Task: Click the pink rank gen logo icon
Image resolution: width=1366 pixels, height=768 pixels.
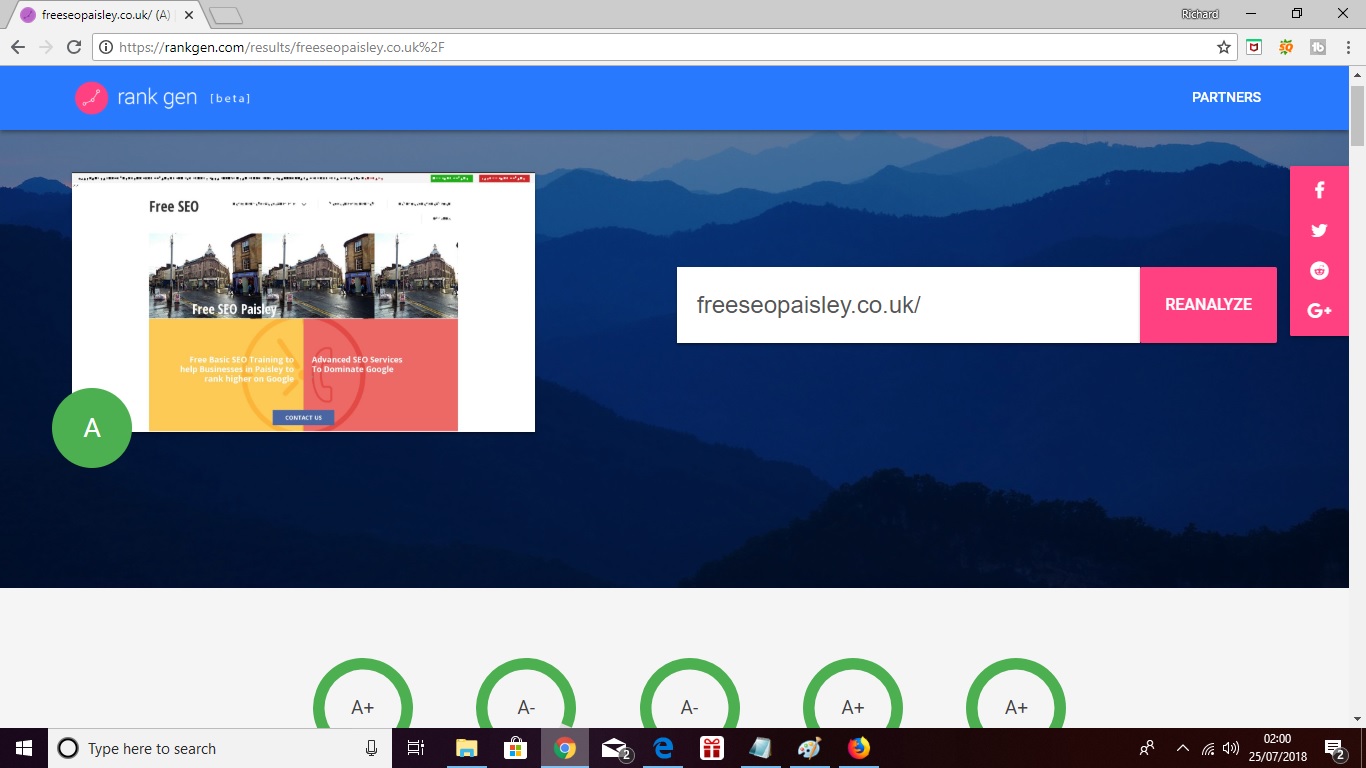Action: (x=91, y=98)
